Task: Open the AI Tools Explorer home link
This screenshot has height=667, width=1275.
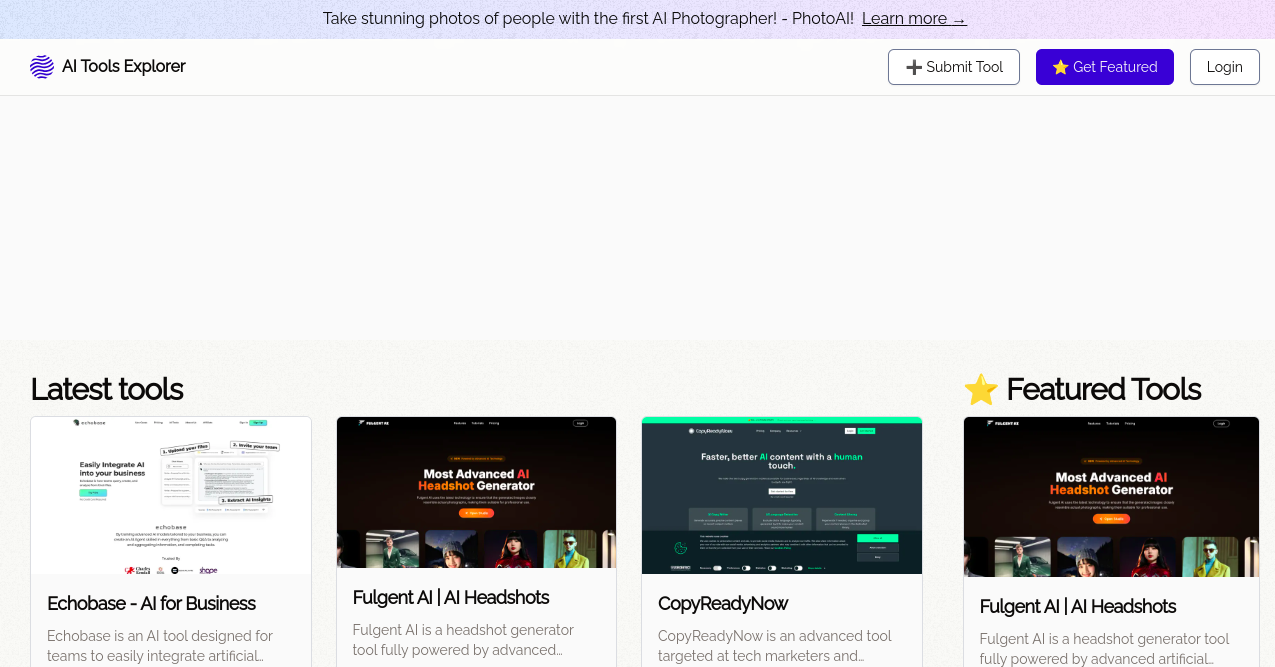Action: pos(108,67)
